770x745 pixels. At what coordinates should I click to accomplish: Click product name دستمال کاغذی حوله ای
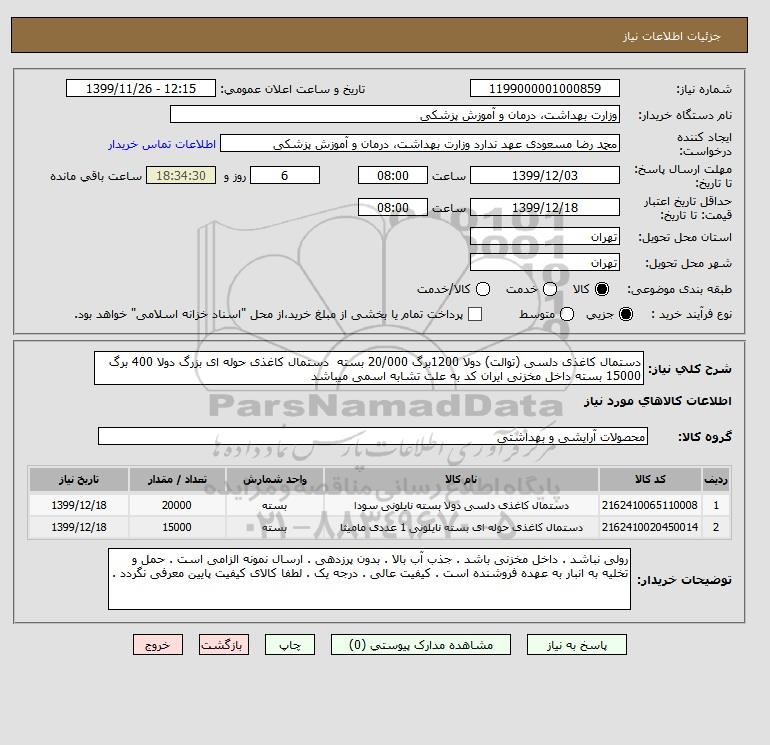(462, 527)
